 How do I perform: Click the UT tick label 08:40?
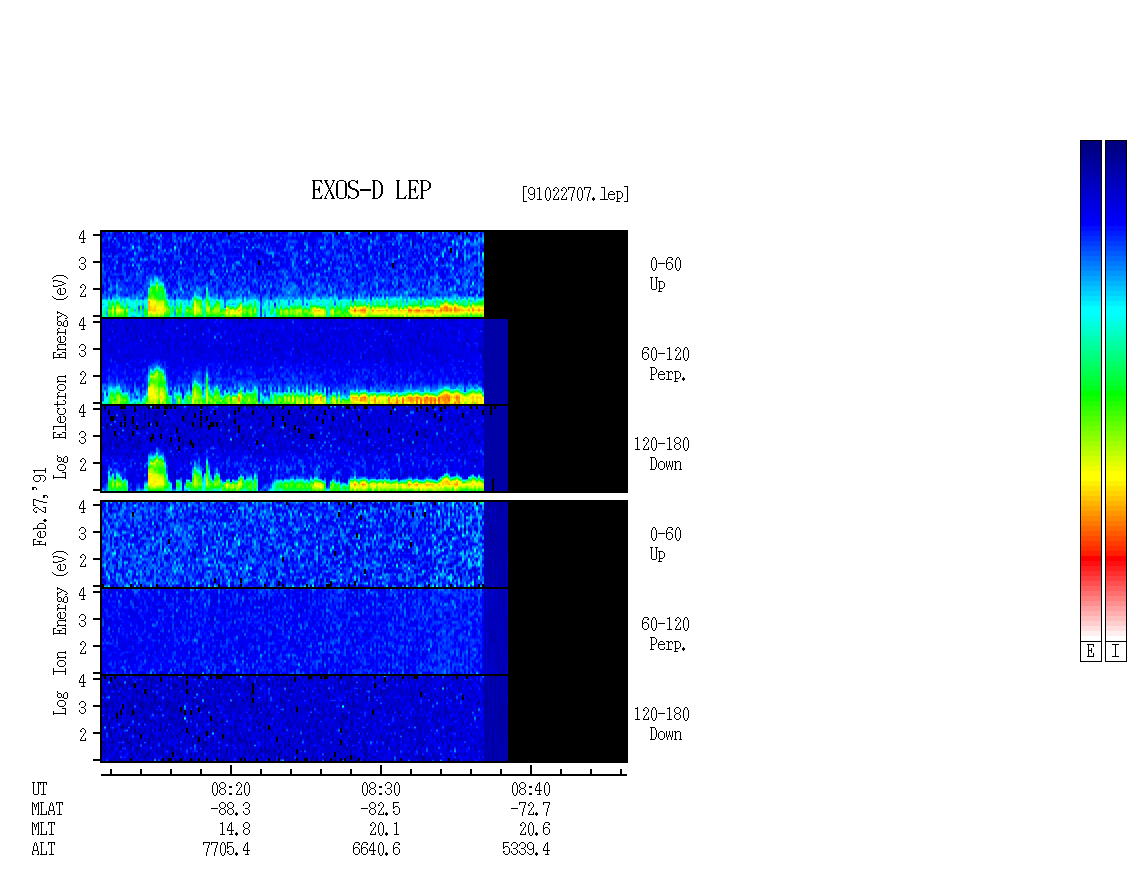(x=530, y=789)
